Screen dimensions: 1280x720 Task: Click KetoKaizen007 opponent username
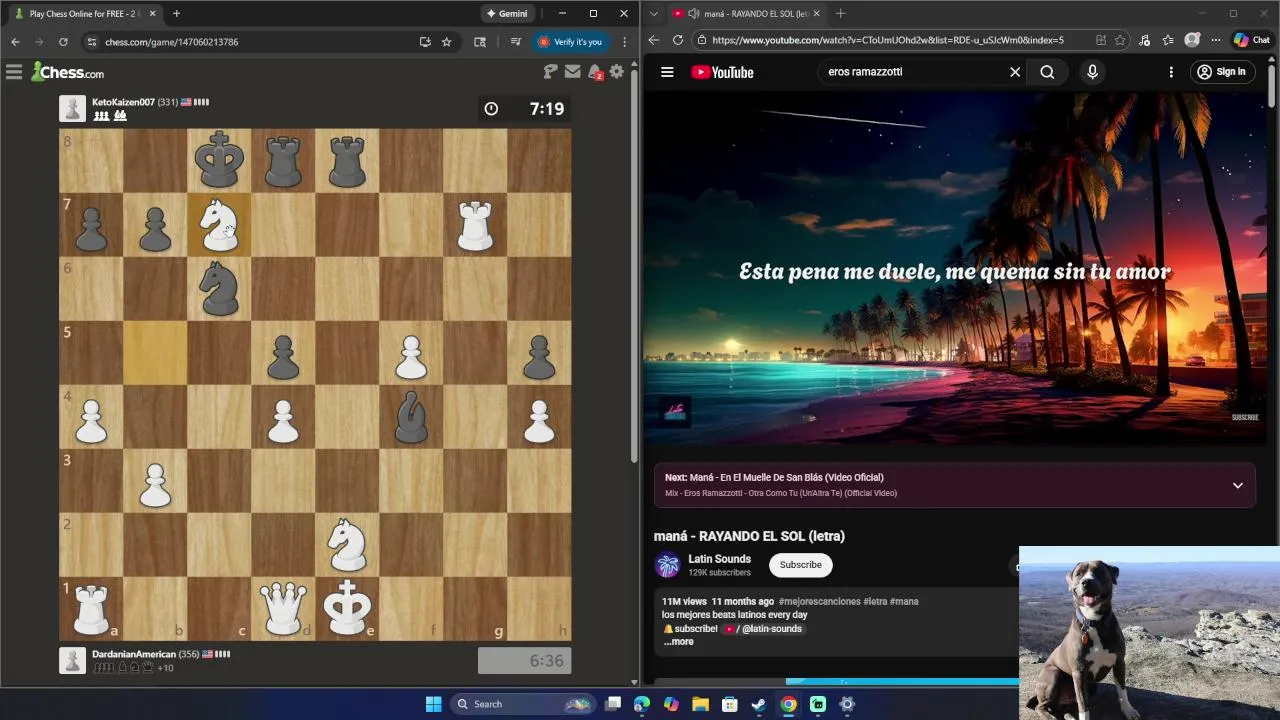click(123, 102)
